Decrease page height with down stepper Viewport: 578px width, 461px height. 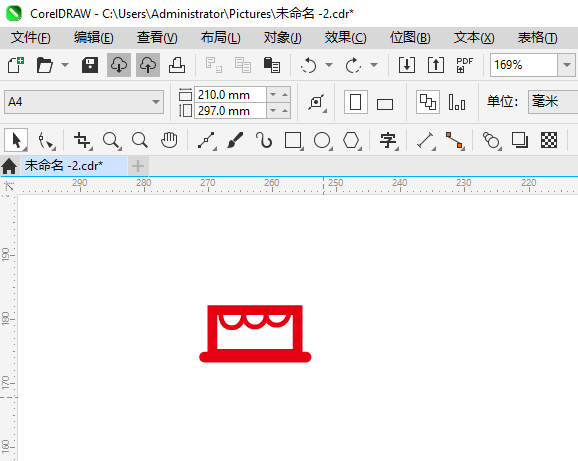tap(273, 111)
